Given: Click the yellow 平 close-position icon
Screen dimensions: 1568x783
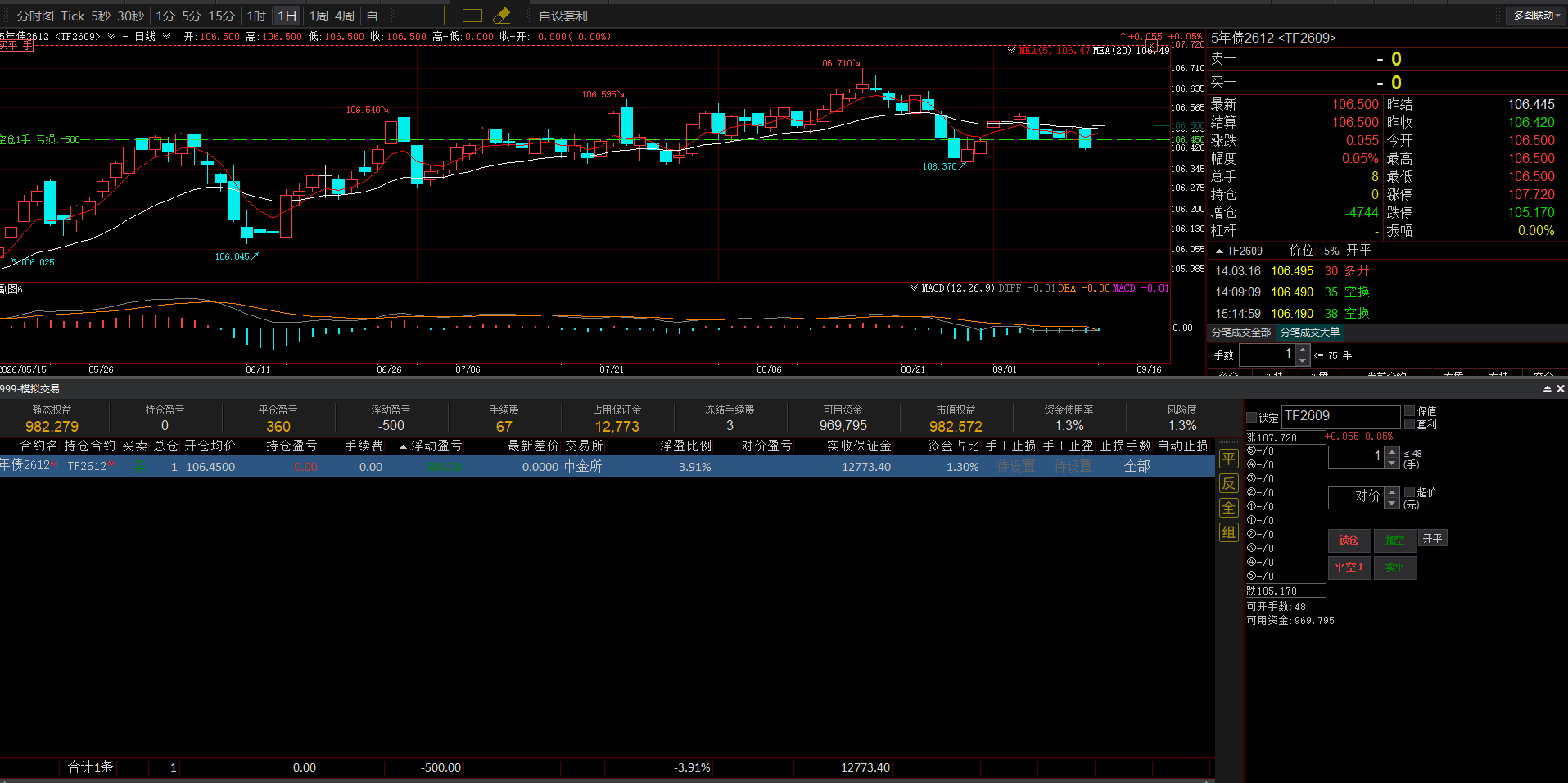Looking at the screenshot, I should [1228, 459].
